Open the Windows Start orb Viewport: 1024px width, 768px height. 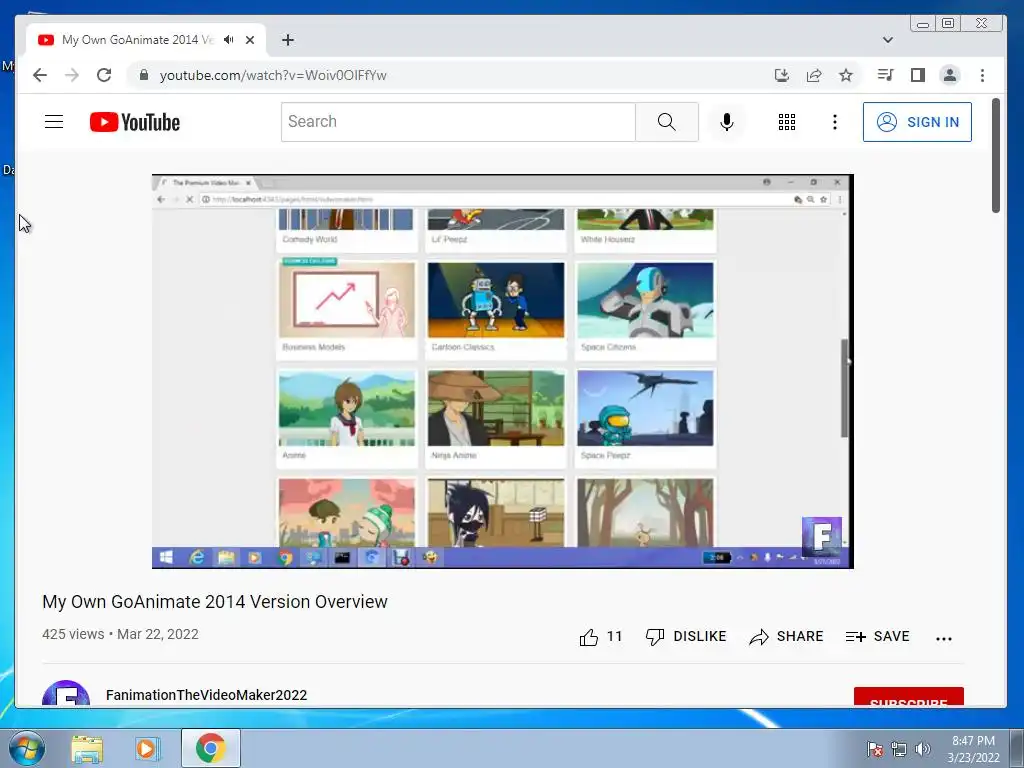(27, 748)
